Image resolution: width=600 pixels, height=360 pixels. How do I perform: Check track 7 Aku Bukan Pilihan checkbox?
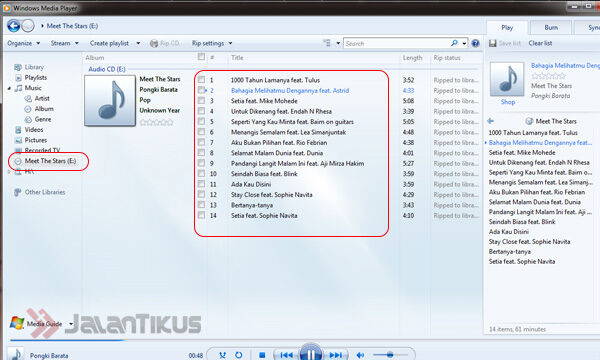(201, 142)
